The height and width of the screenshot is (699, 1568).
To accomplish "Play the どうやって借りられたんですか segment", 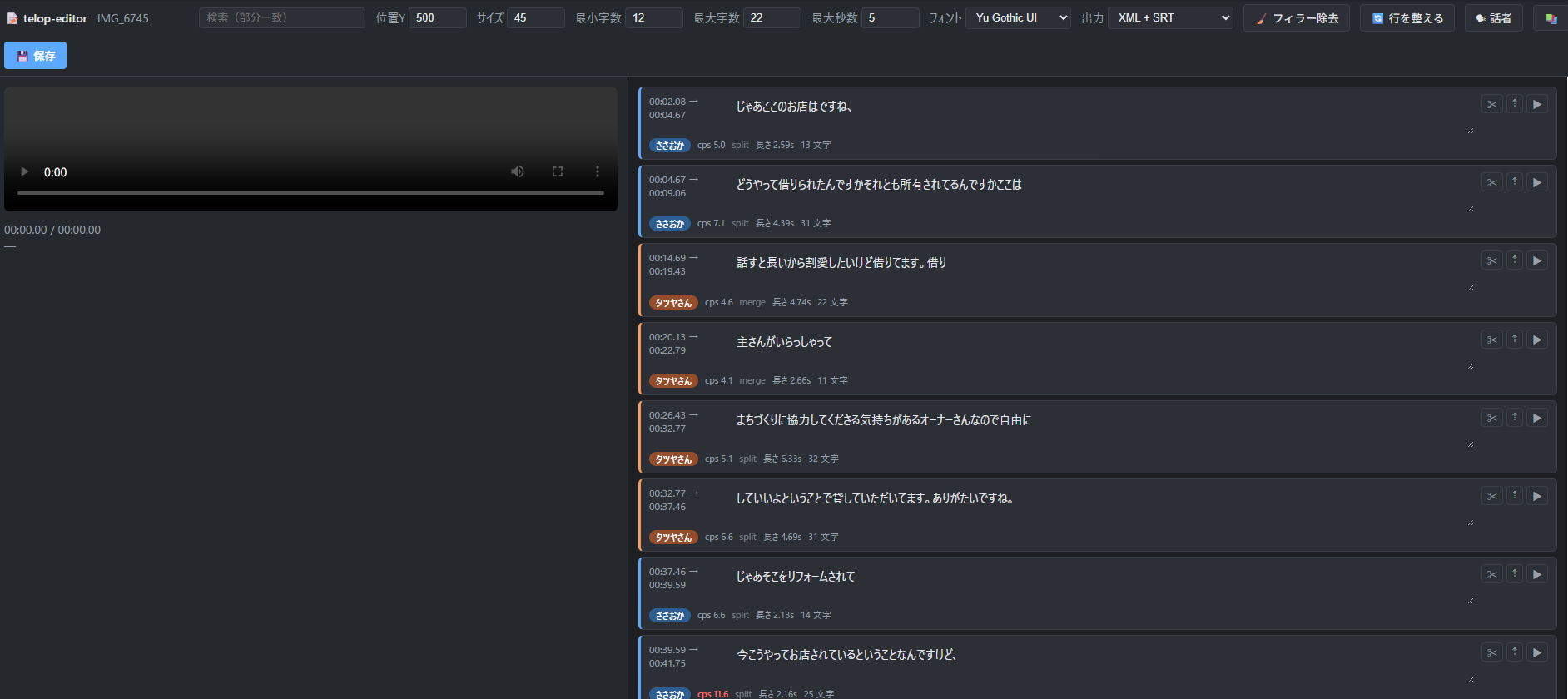I will pos(1537,182).
